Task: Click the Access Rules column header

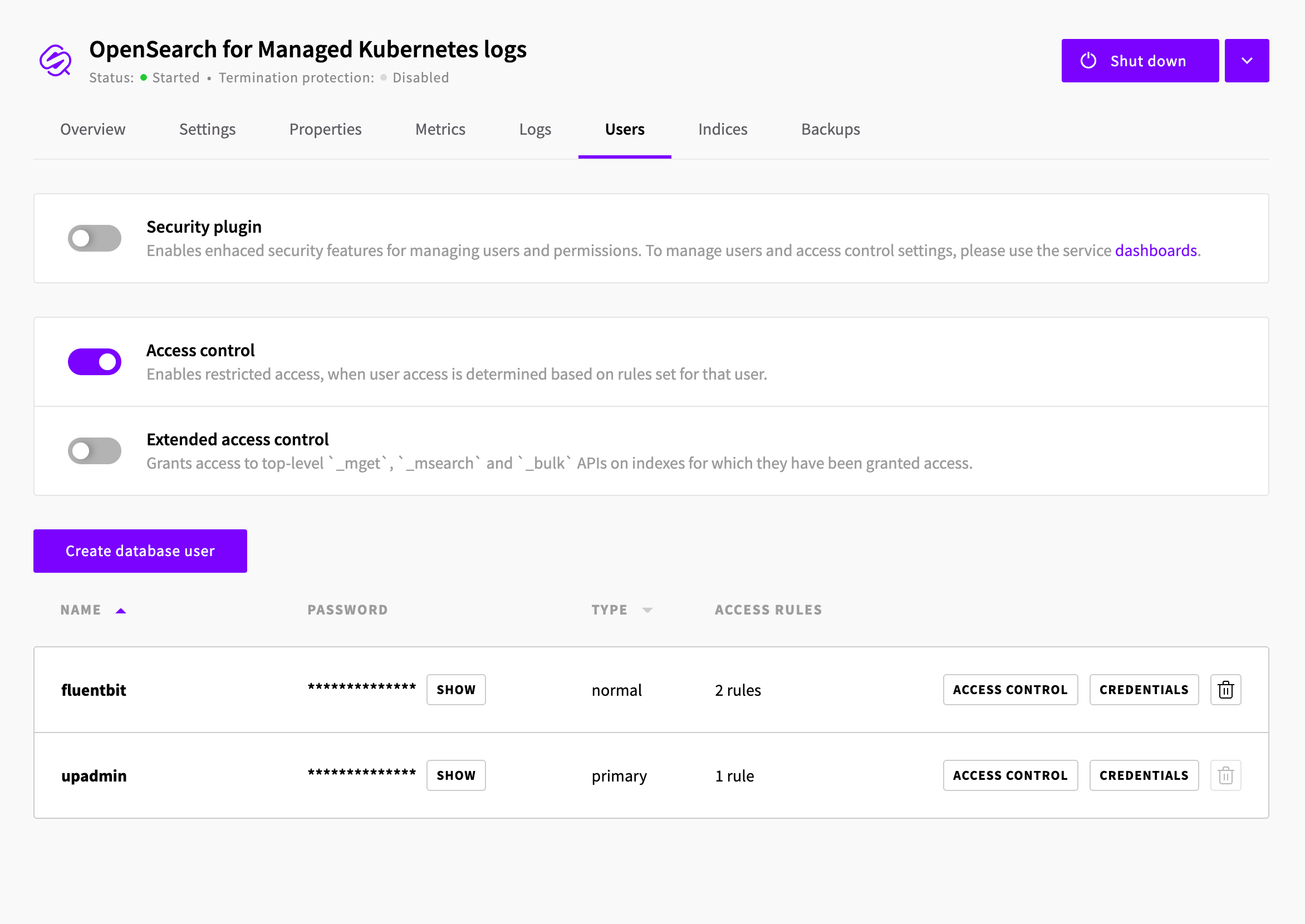Action: click(768, 610)
